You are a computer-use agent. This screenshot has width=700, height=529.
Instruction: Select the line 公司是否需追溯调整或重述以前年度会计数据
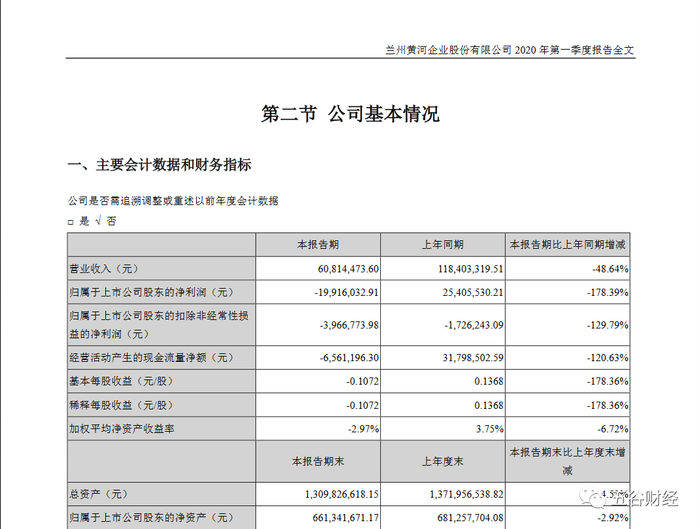pyautogui.click(x=173, y=201)
